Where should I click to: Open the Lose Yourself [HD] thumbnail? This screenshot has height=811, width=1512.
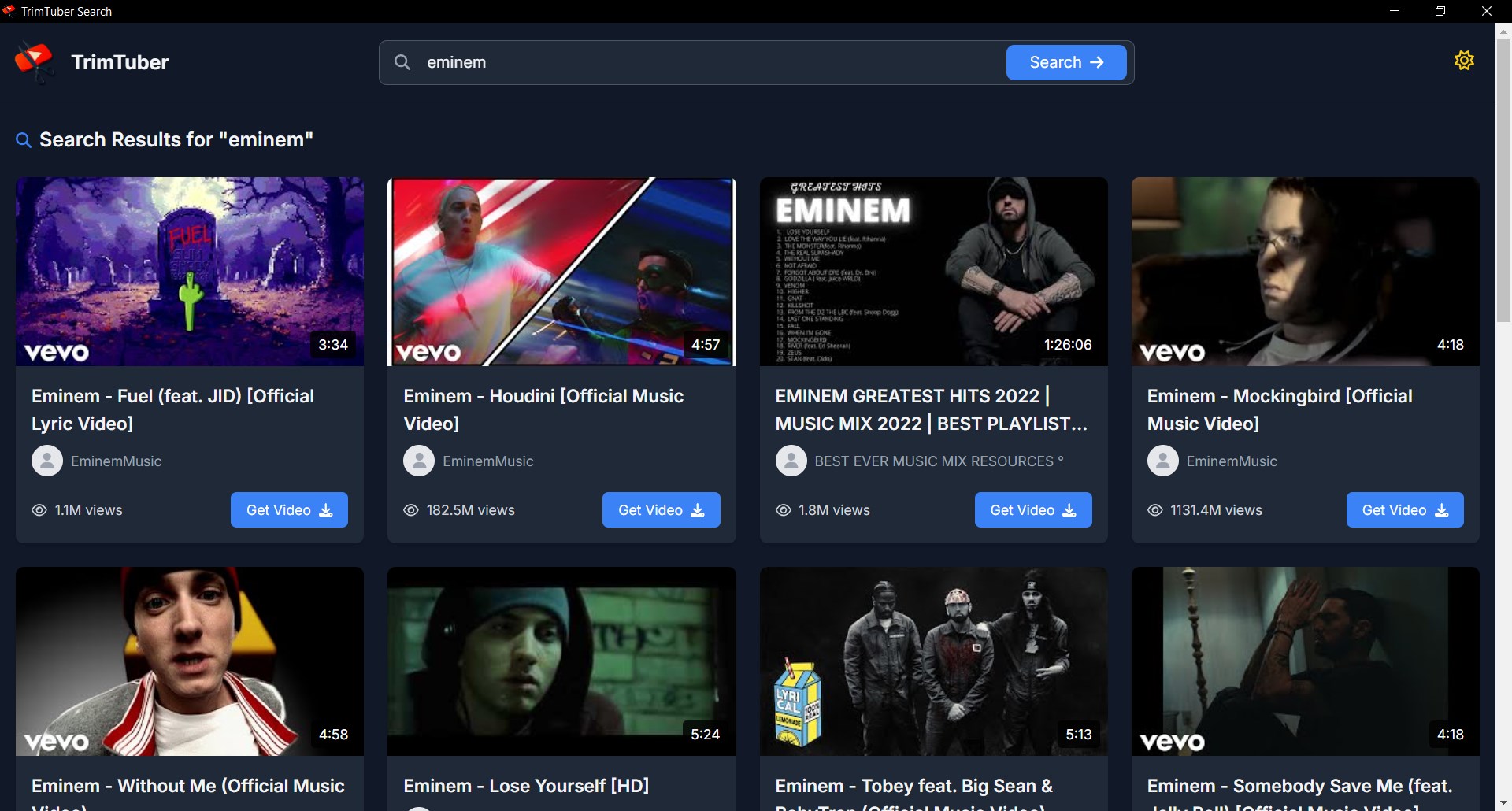(x=561, y=661)
